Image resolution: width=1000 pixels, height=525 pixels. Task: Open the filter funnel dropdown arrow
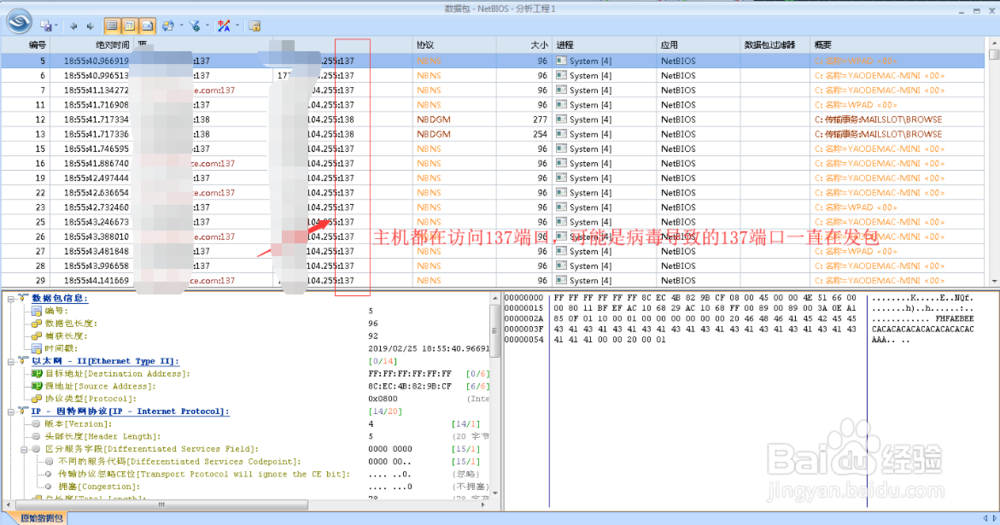tap(207, 26)
